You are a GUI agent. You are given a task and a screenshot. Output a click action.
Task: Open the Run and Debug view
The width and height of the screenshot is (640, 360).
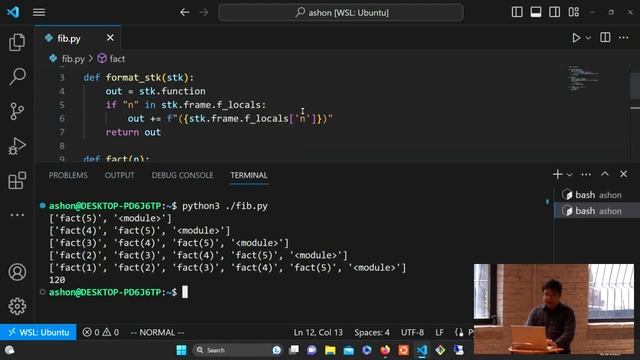(17, 146)
